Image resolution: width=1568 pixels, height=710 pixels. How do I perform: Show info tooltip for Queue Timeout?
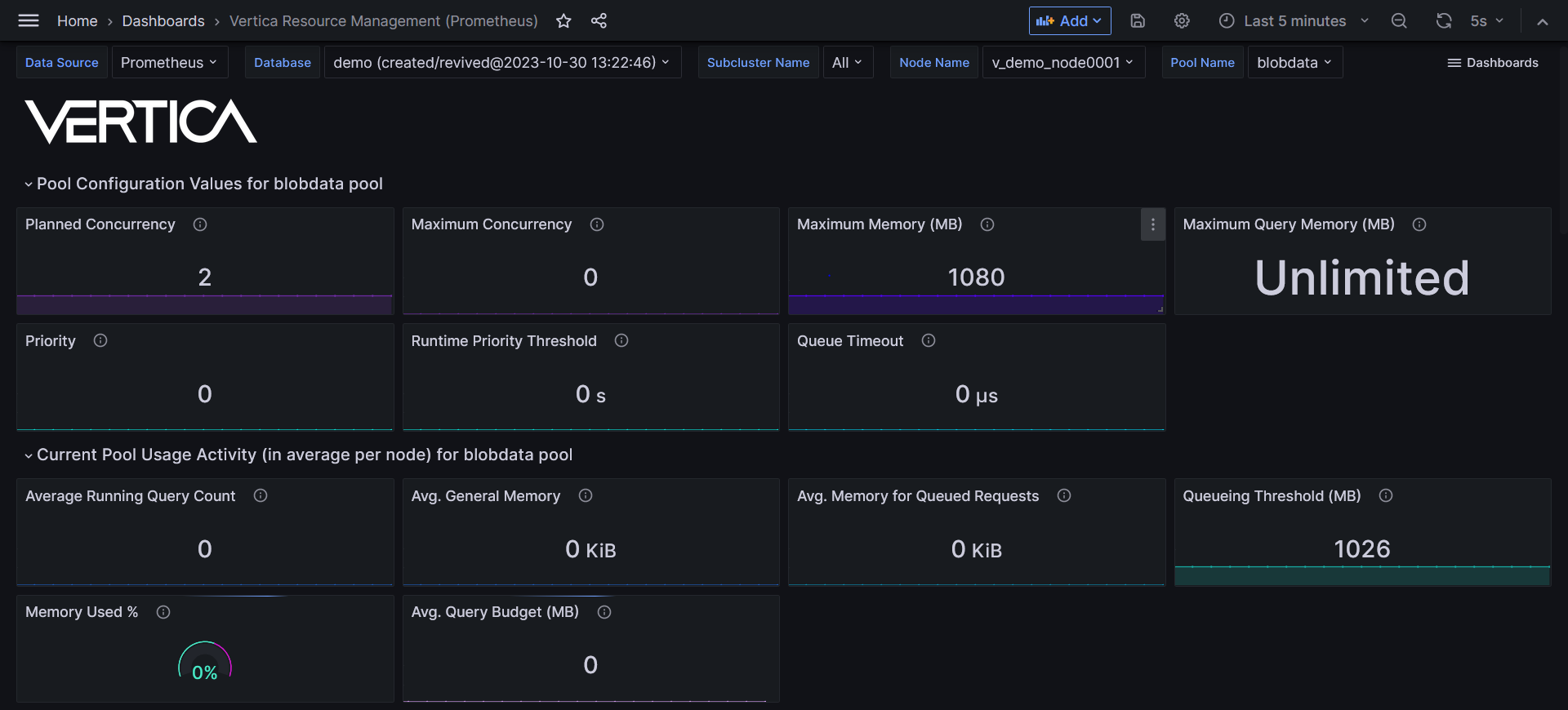(x=929, y=341)
